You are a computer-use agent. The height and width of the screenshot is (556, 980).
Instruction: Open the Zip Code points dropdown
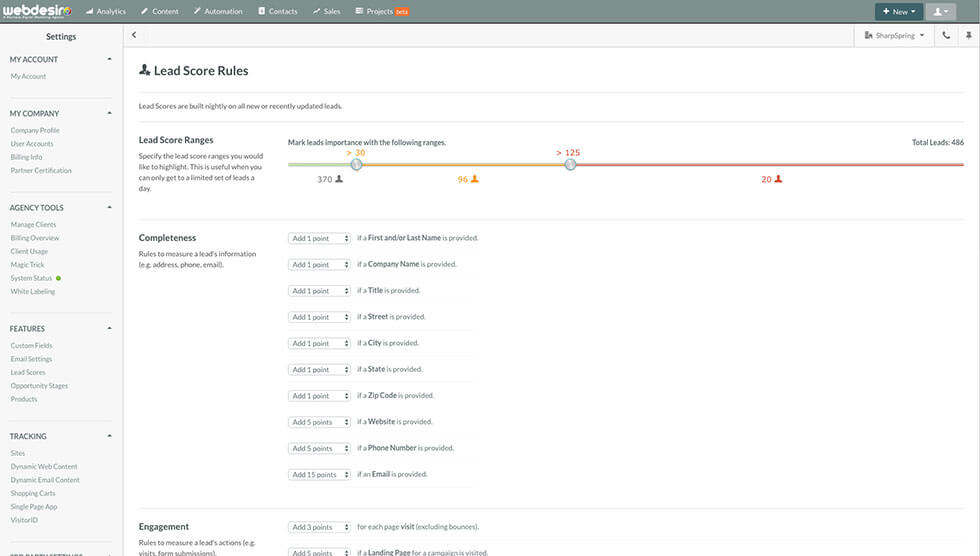319,395
